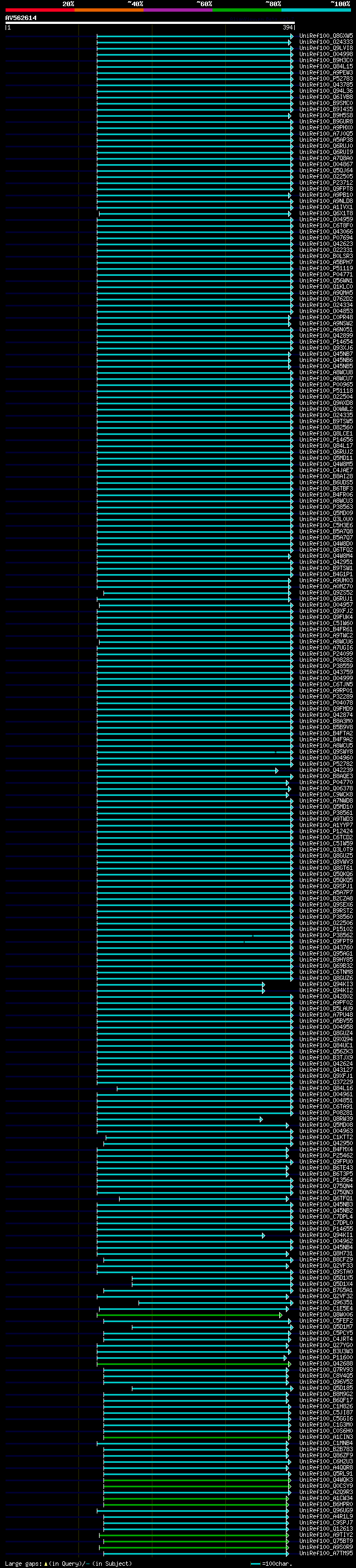Select UniRef100_B9HY85 label
Viewport: 356px width, 1568px height.
[325, 959]
